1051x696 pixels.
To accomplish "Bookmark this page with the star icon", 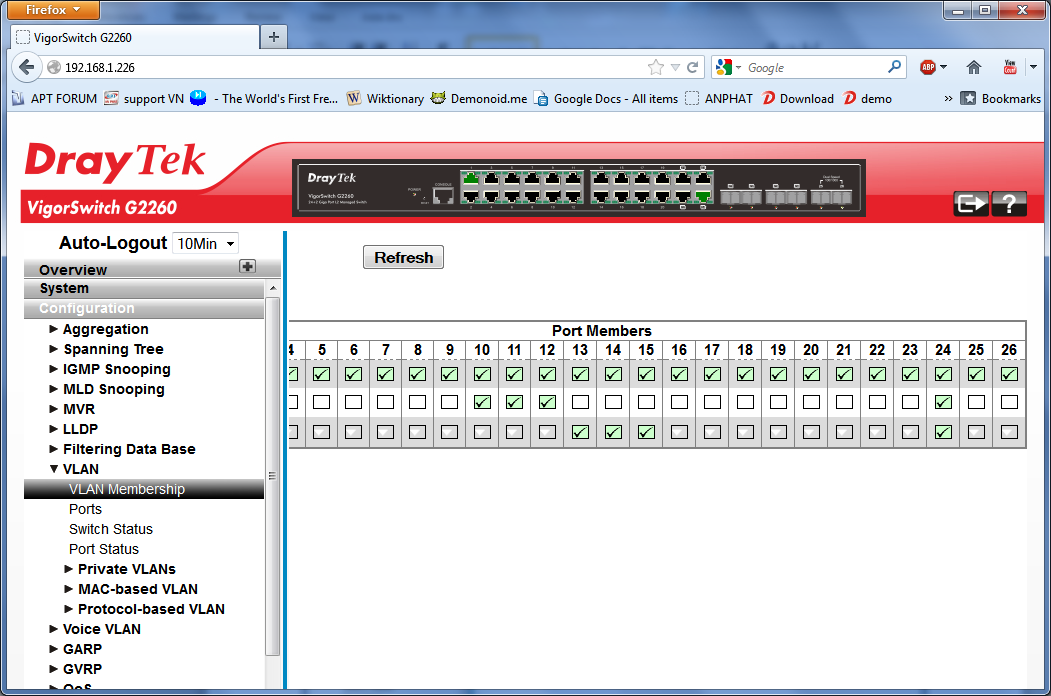I will coord(656,67).
